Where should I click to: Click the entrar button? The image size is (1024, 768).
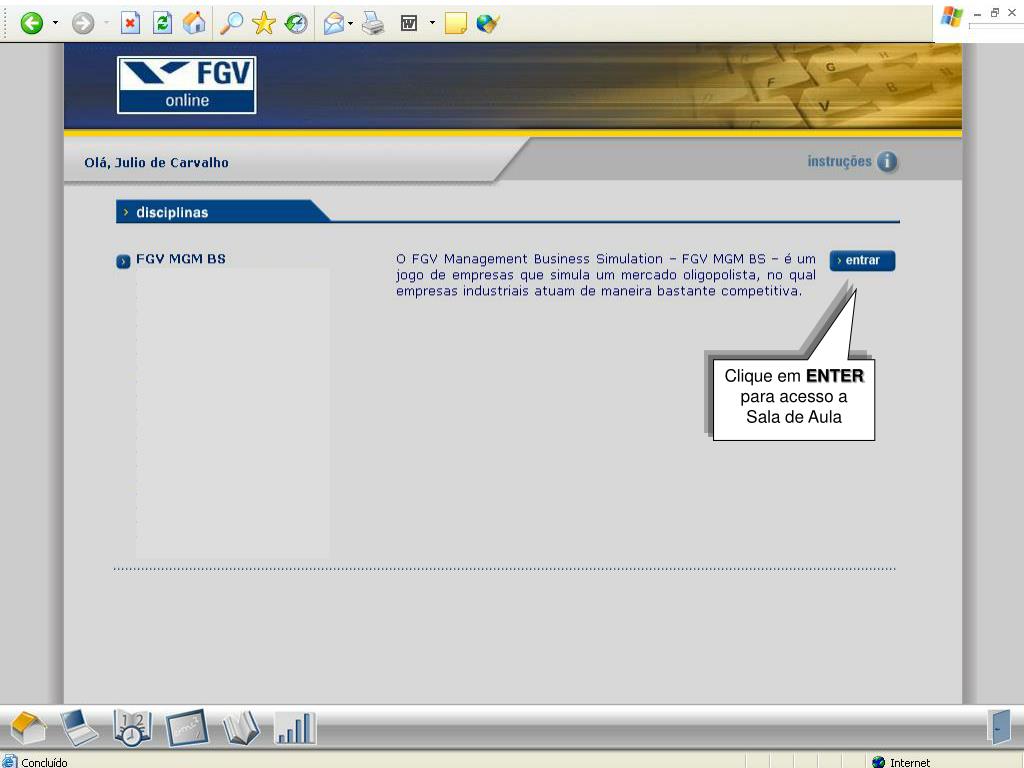[x=862, y=260]
